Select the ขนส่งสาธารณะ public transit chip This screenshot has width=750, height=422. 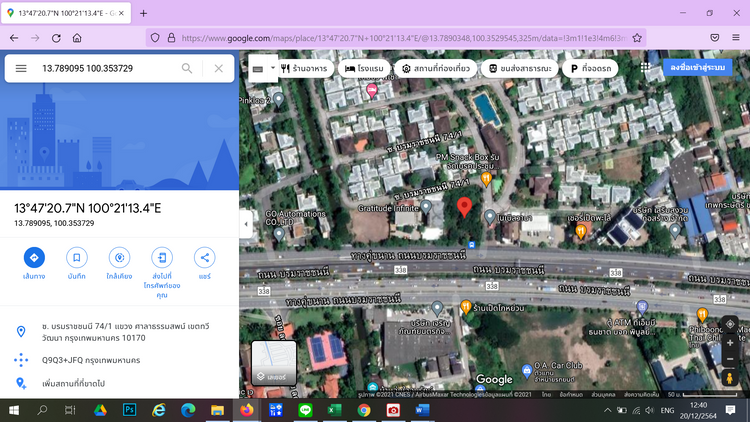[x=519, y=68]
